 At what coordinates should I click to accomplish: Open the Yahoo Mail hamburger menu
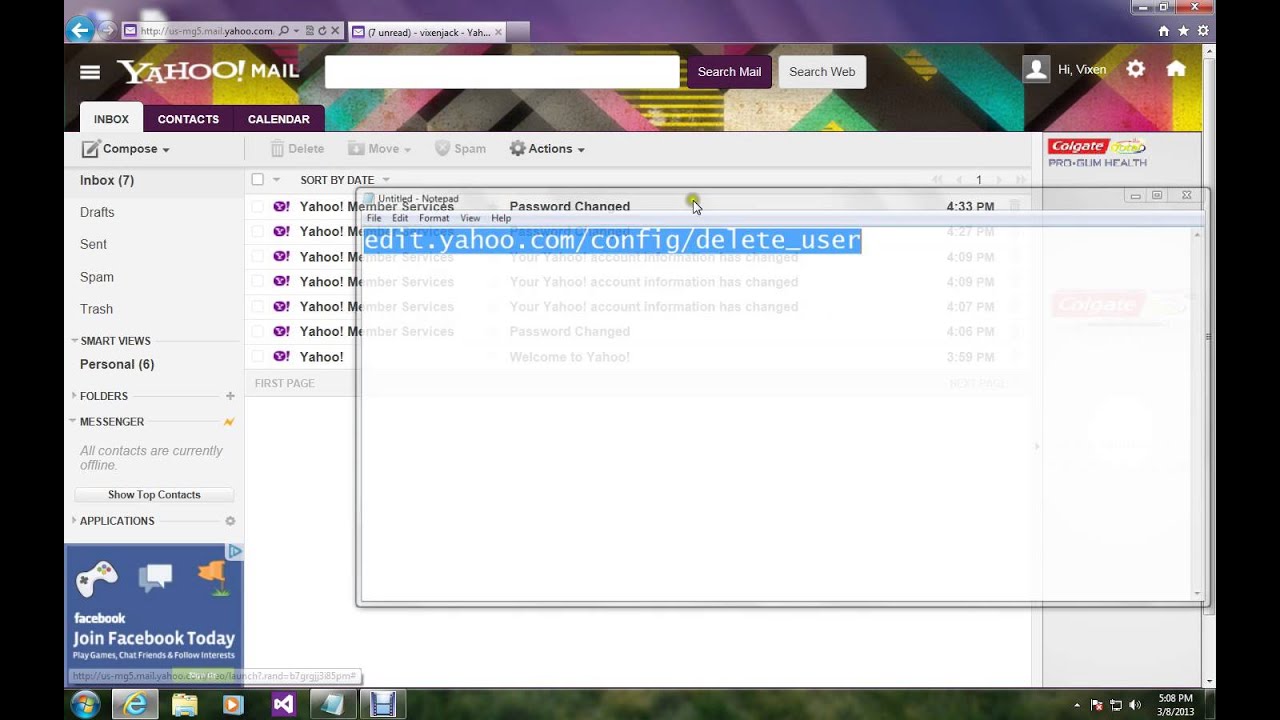[90, 72]
